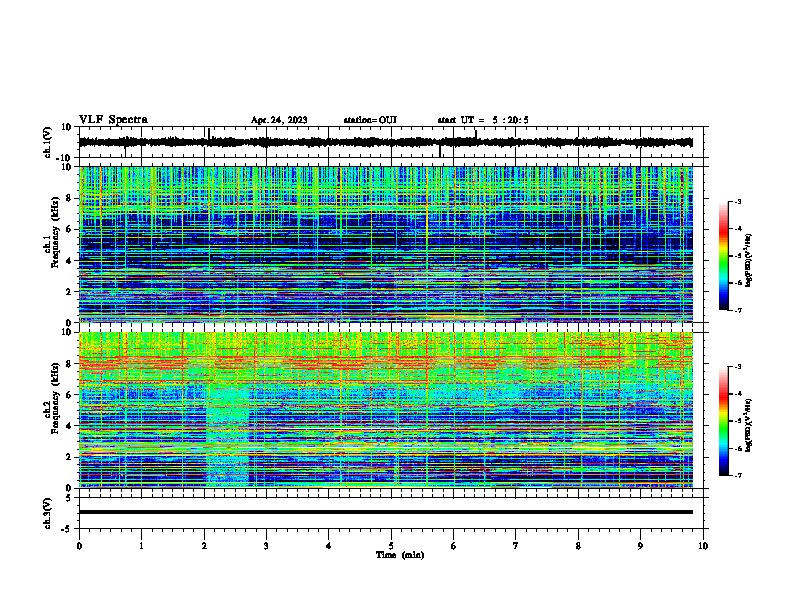This screenshot has height=612, width=792.
Task: Click the ch.1(V) waveform trace panel
Action: pyautogui.click(x=391, y=142)
